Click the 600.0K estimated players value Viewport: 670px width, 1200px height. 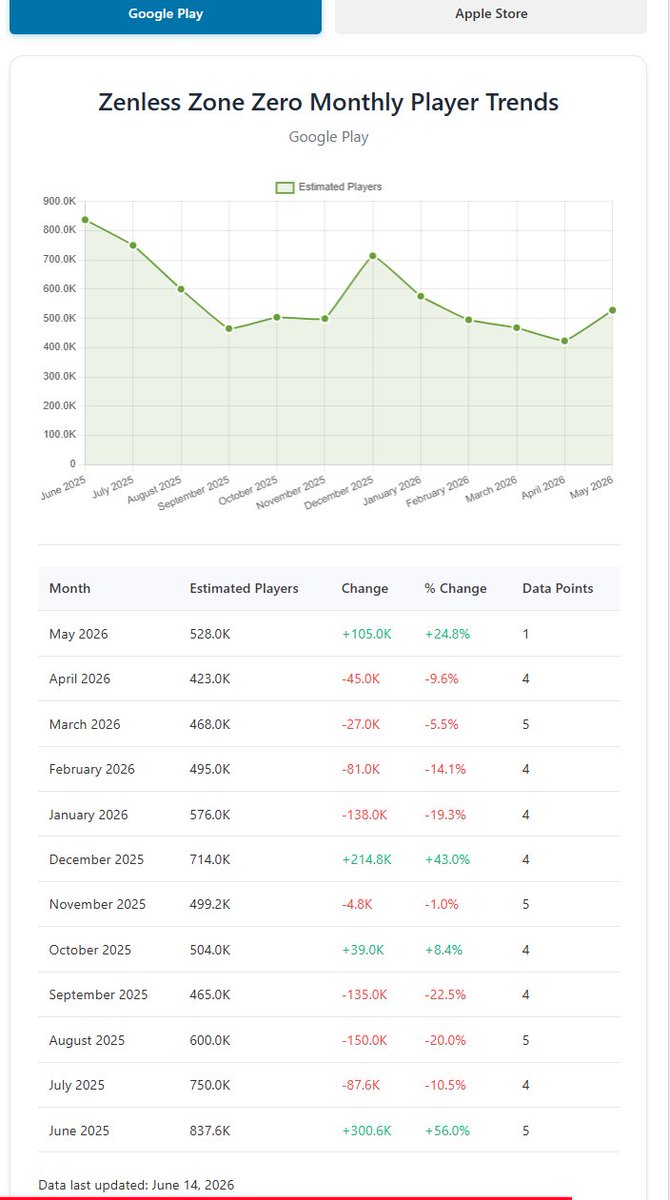click(210, 1040)
